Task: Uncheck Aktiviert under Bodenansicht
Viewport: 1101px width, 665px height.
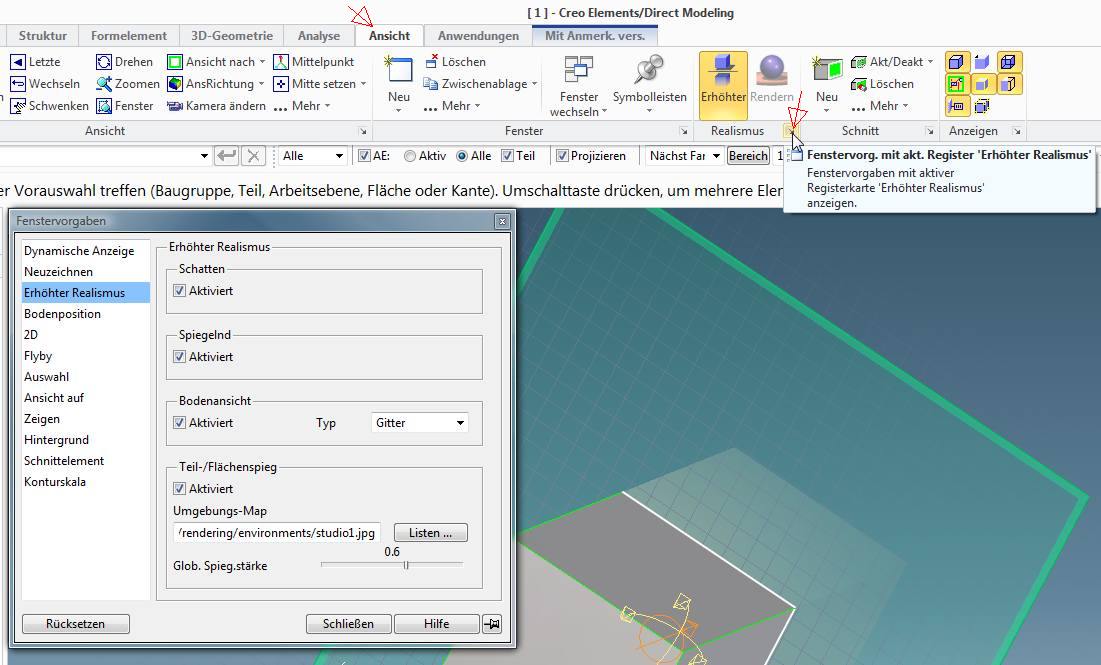Action: [x=180, y=423]
